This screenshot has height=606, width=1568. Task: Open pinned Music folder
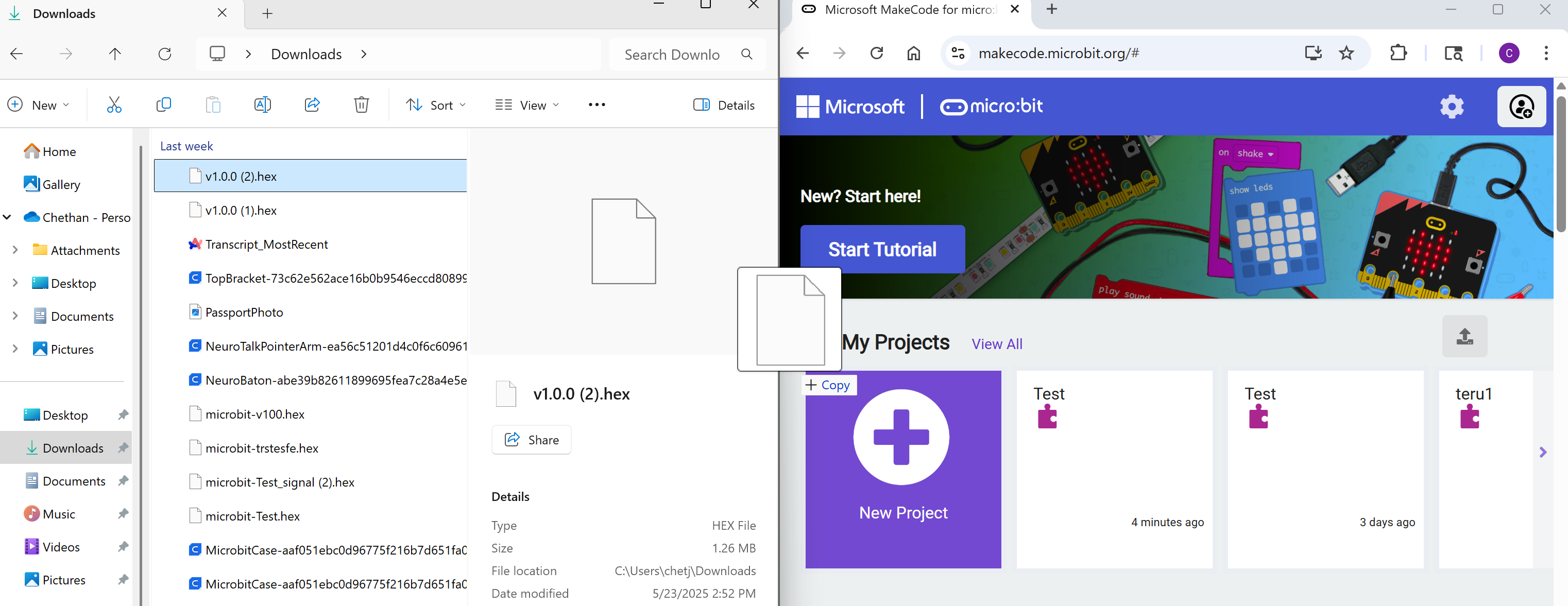(58, 514)
